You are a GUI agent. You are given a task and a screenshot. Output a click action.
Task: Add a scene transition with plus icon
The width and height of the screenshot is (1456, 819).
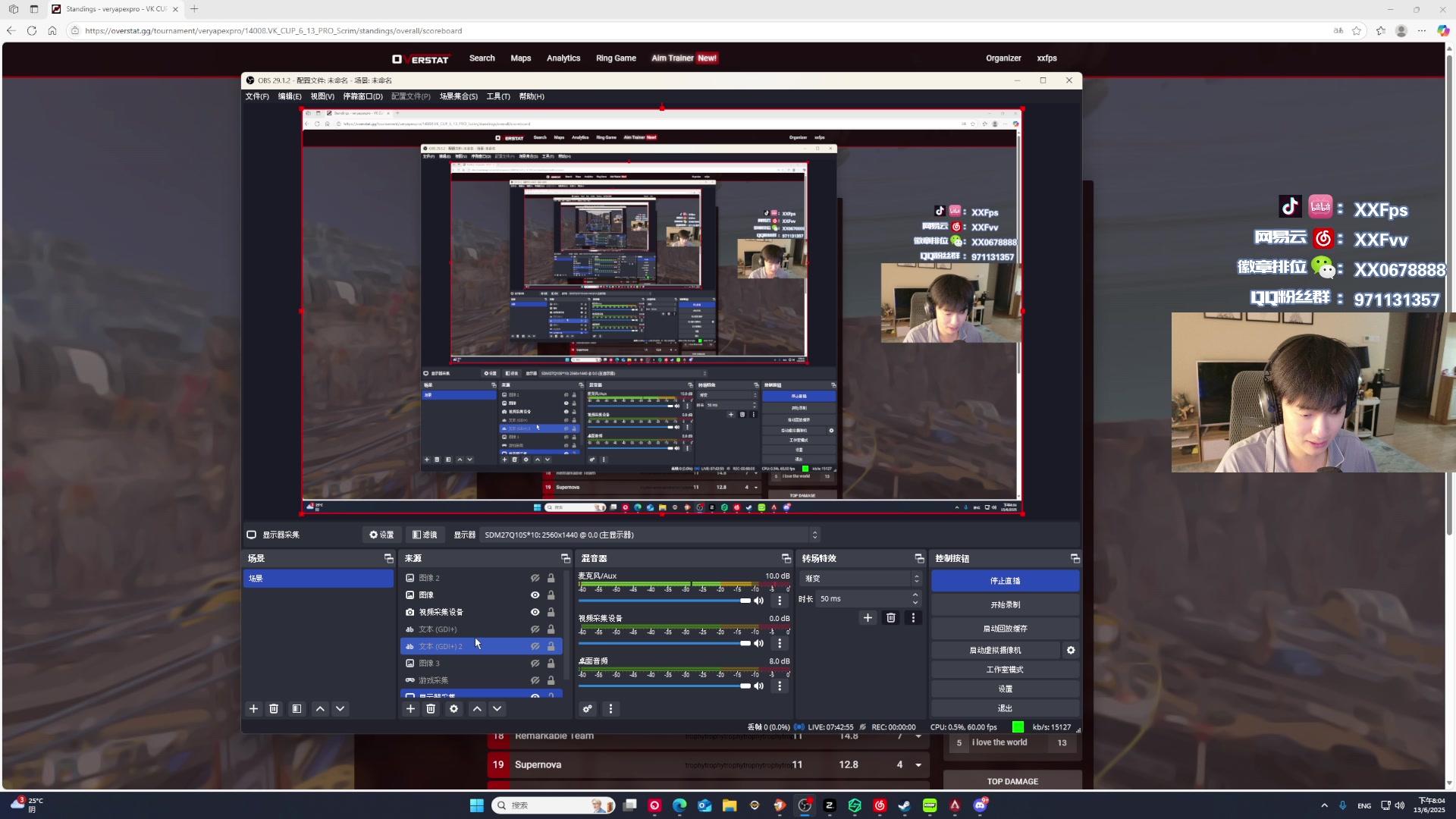pyautogui.click(x=868, y=617)
